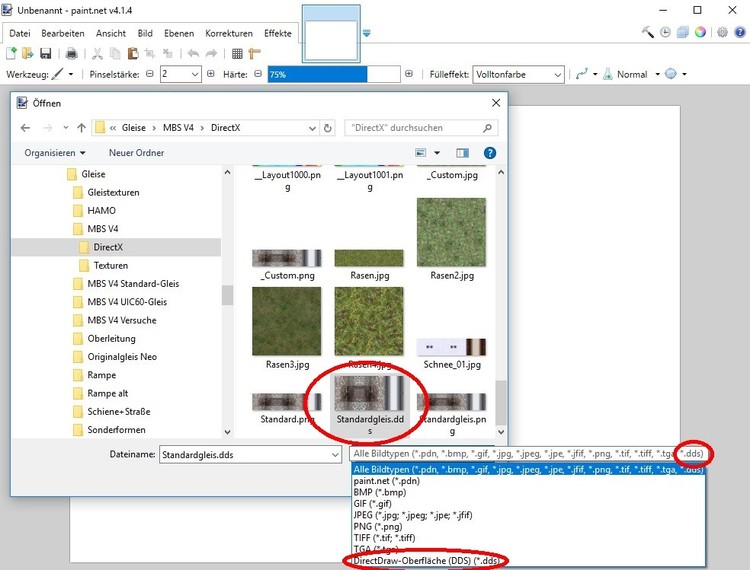Click the Deselect icon in toolbar
This screenshot has height=570, width=750.
tap(167, 54)
